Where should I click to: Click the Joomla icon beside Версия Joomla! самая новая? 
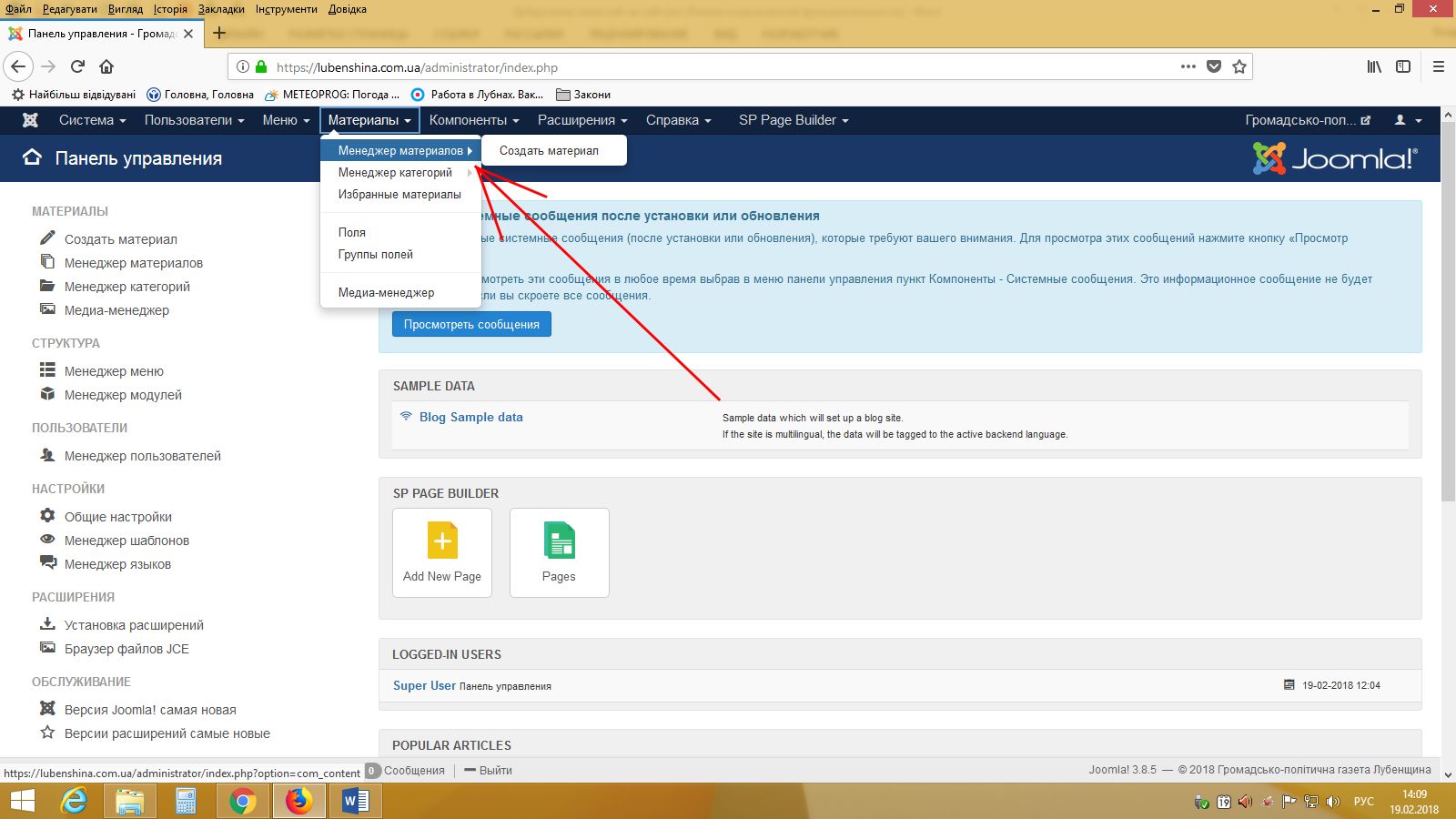[47, 708]
